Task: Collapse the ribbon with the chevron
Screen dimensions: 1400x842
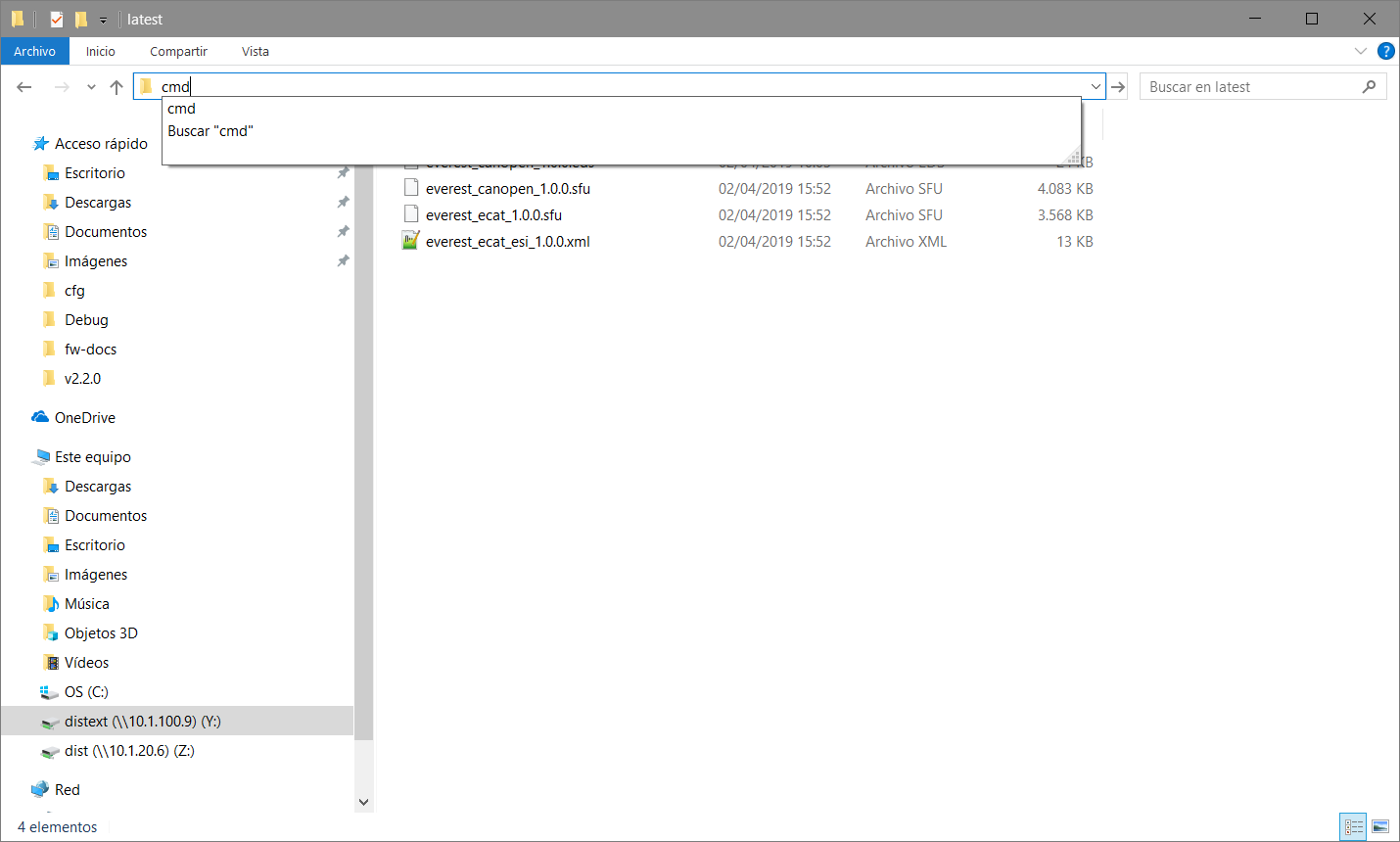Action: (x=1360, y=51)
